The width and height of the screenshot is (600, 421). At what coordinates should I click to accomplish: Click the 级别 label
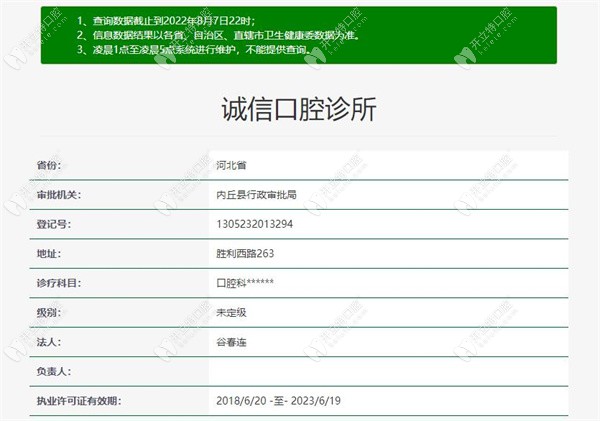[49, 313]
